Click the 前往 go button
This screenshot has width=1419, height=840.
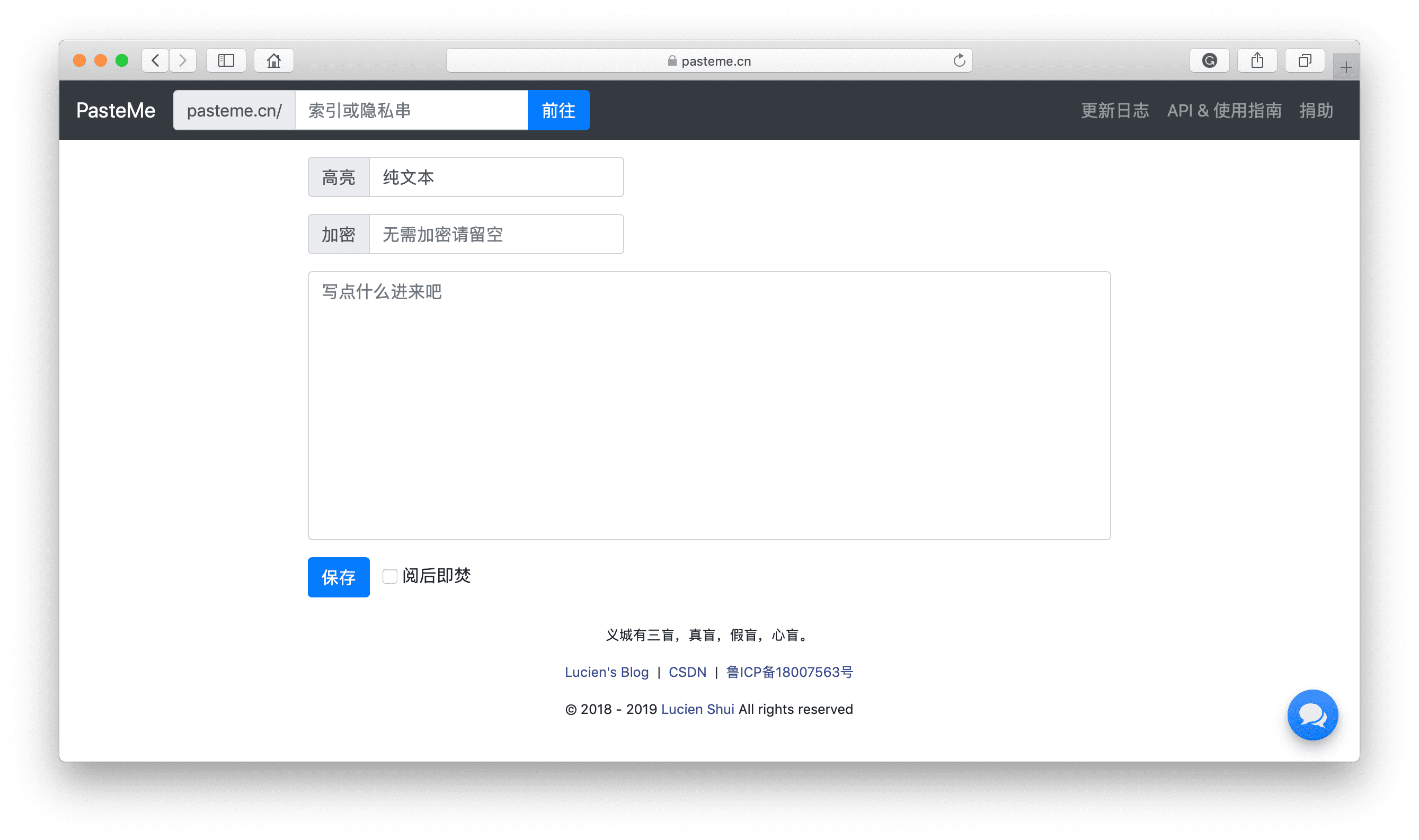point(558,110)
